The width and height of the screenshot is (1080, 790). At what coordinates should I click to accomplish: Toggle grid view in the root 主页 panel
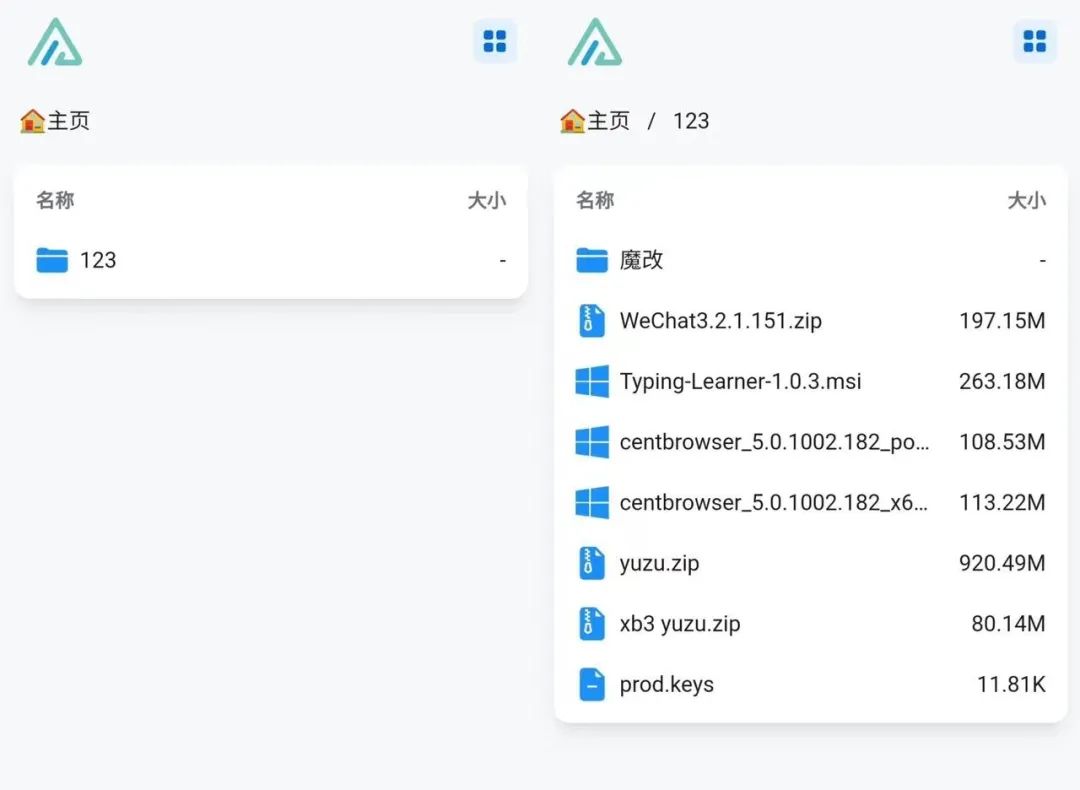tap(495, 41)
